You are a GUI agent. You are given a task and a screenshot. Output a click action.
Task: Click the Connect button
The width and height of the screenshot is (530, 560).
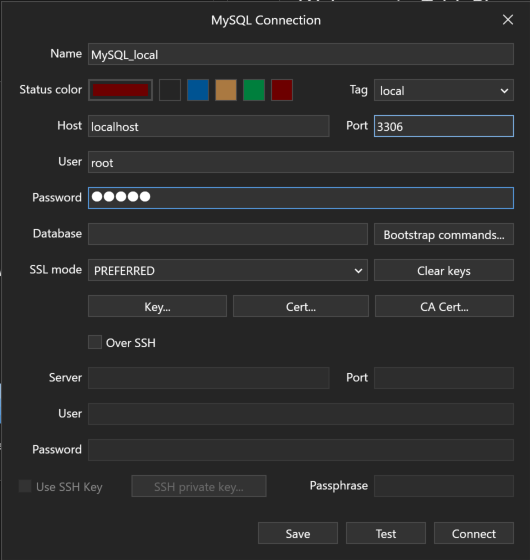click(x=474, y=533)
